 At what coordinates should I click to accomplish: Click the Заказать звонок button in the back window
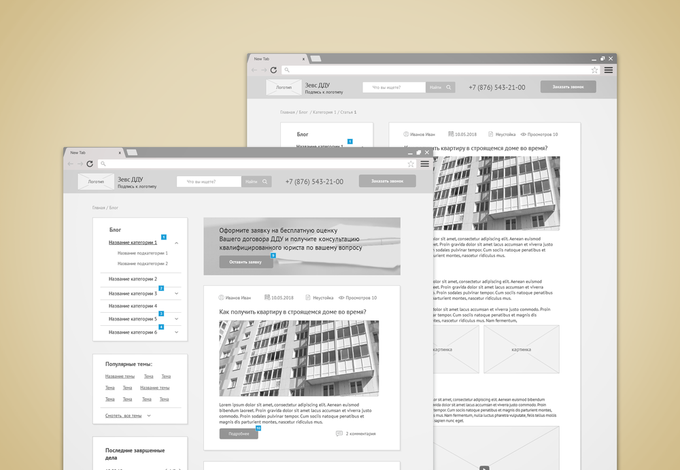pos(568,87)
